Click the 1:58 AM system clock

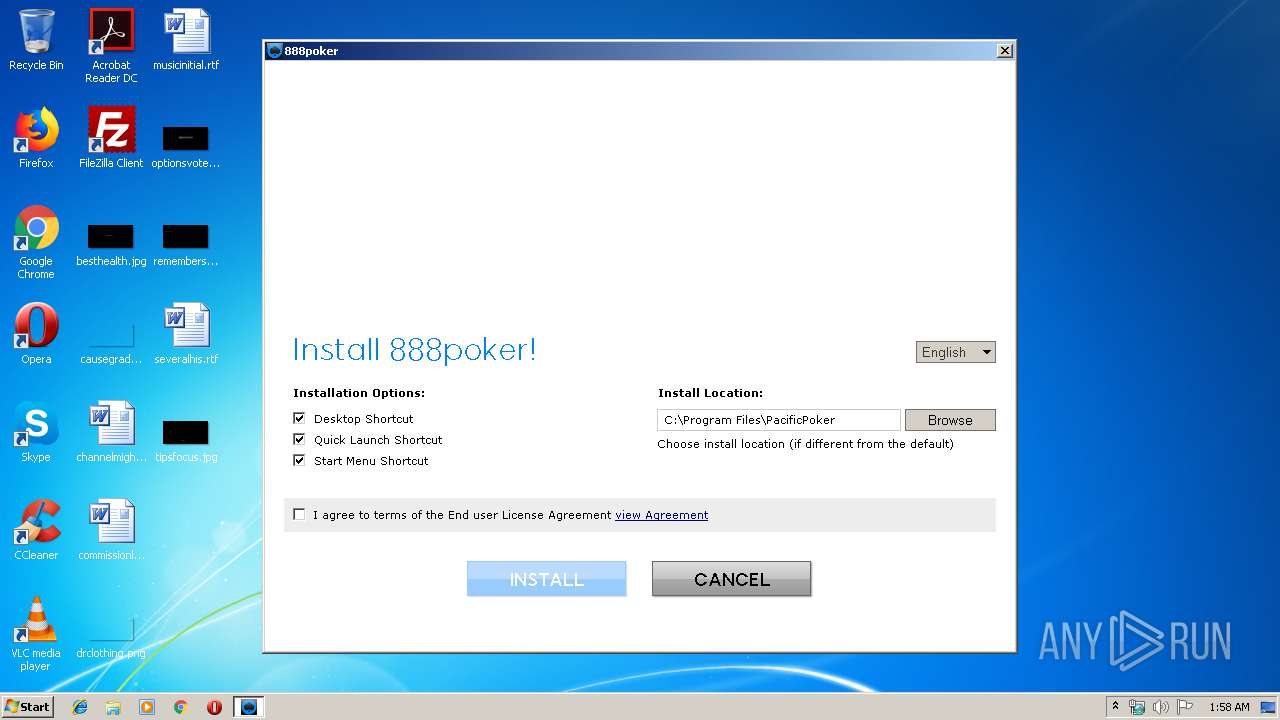1229,707
